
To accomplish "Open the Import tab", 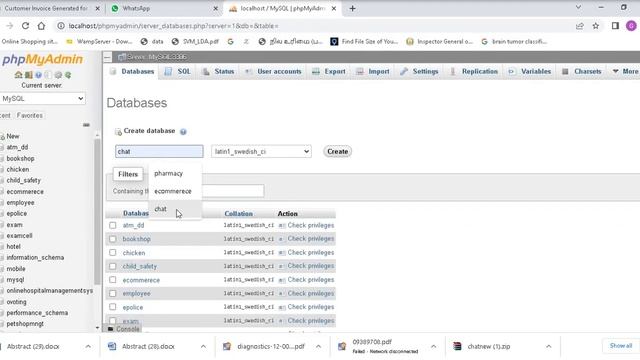I will pos(373,71).
